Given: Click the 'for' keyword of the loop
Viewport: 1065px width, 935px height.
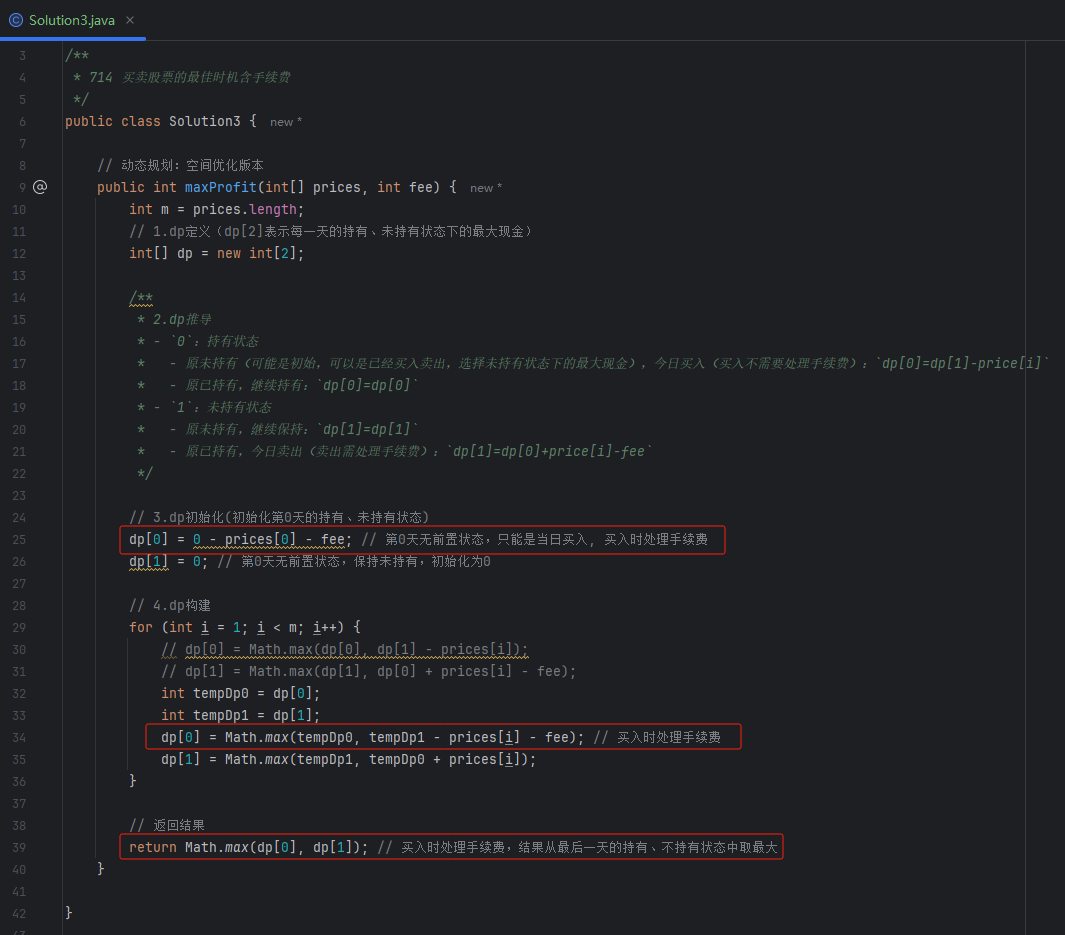Looking at the screenshot, I should [x=141, y=627].
